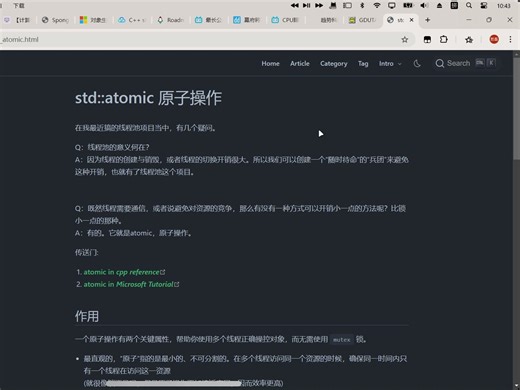This screenshot has width=520, height=390.
Task: Switch to the Spong browser tab
Action: (55, 20)
